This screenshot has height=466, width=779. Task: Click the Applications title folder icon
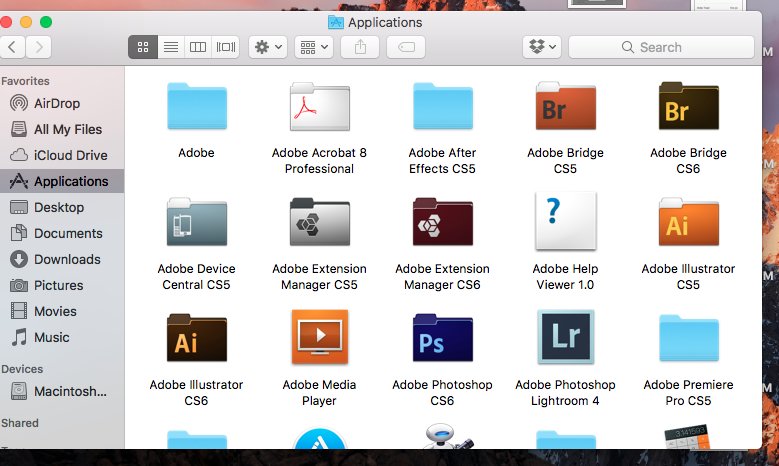[x=336, y=22]
